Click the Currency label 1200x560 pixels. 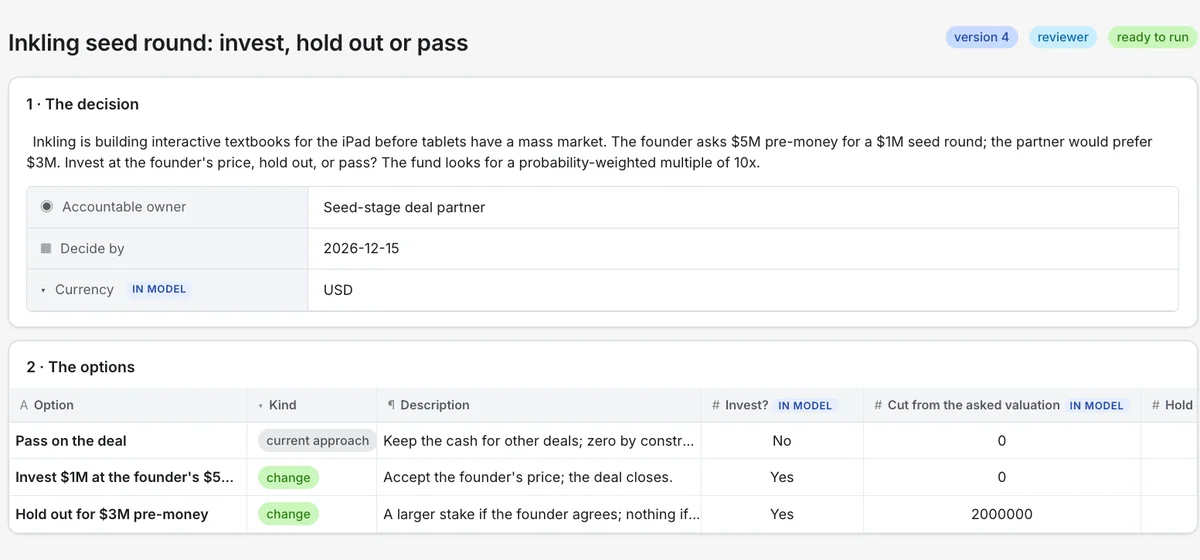click(x=84, y=290)
